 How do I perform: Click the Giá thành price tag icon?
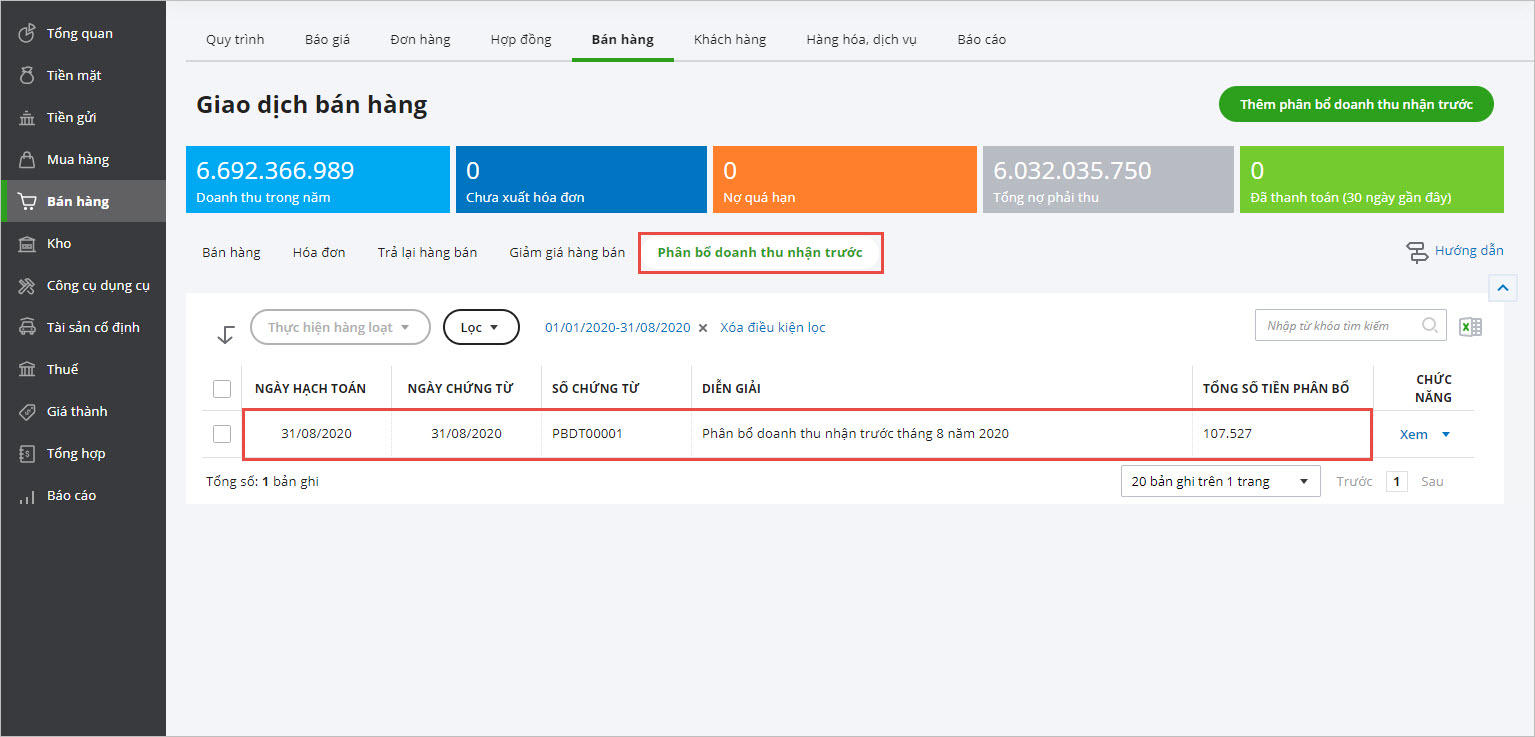click(x=27, y=412)
